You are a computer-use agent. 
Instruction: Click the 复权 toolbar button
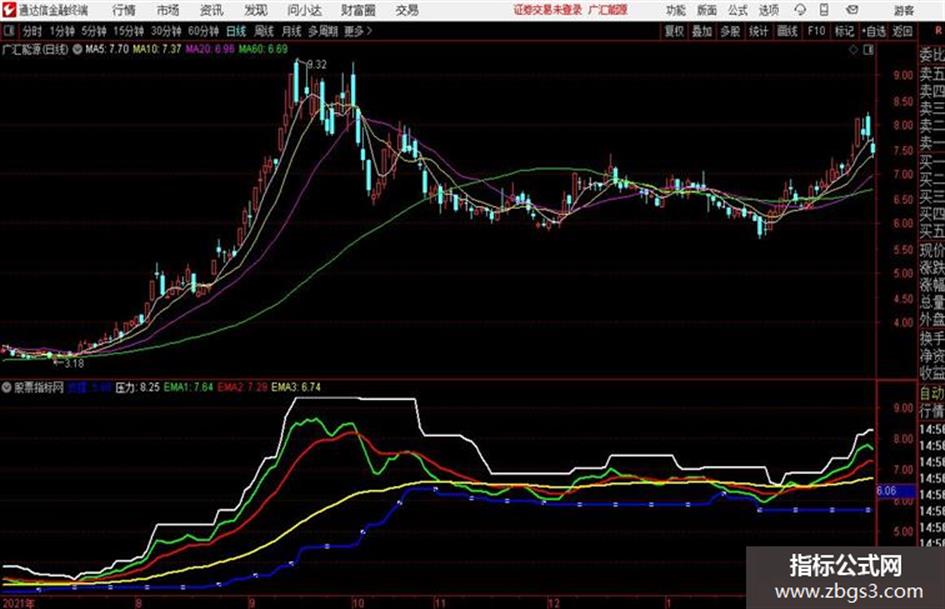coord(674,31)
